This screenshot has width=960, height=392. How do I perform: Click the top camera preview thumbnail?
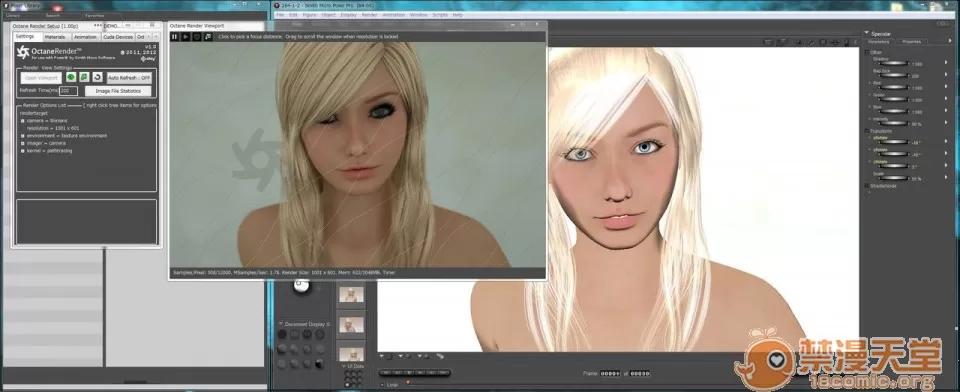pyautogui.click(x=351, y=295)
